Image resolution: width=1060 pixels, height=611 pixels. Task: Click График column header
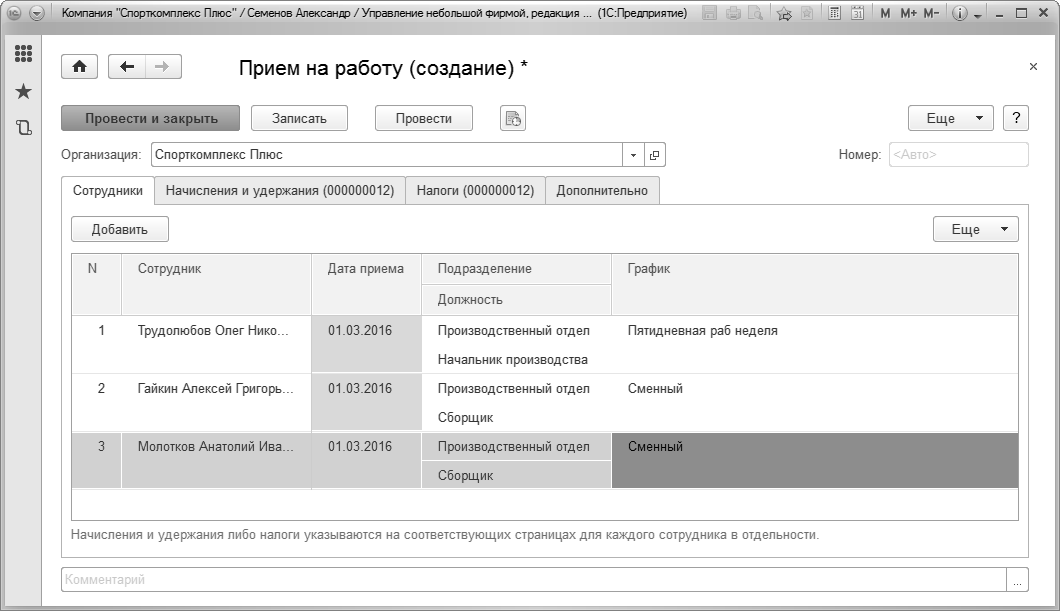(x=815, y=285)
